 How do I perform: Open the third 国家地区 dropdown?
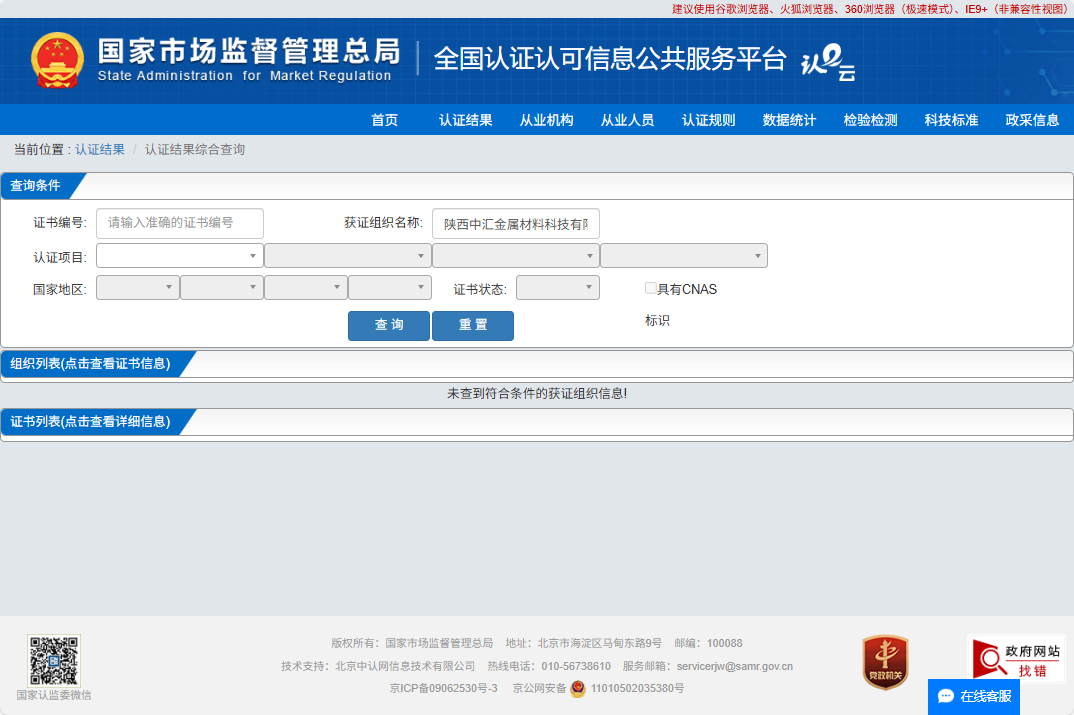tap(306, 287)
